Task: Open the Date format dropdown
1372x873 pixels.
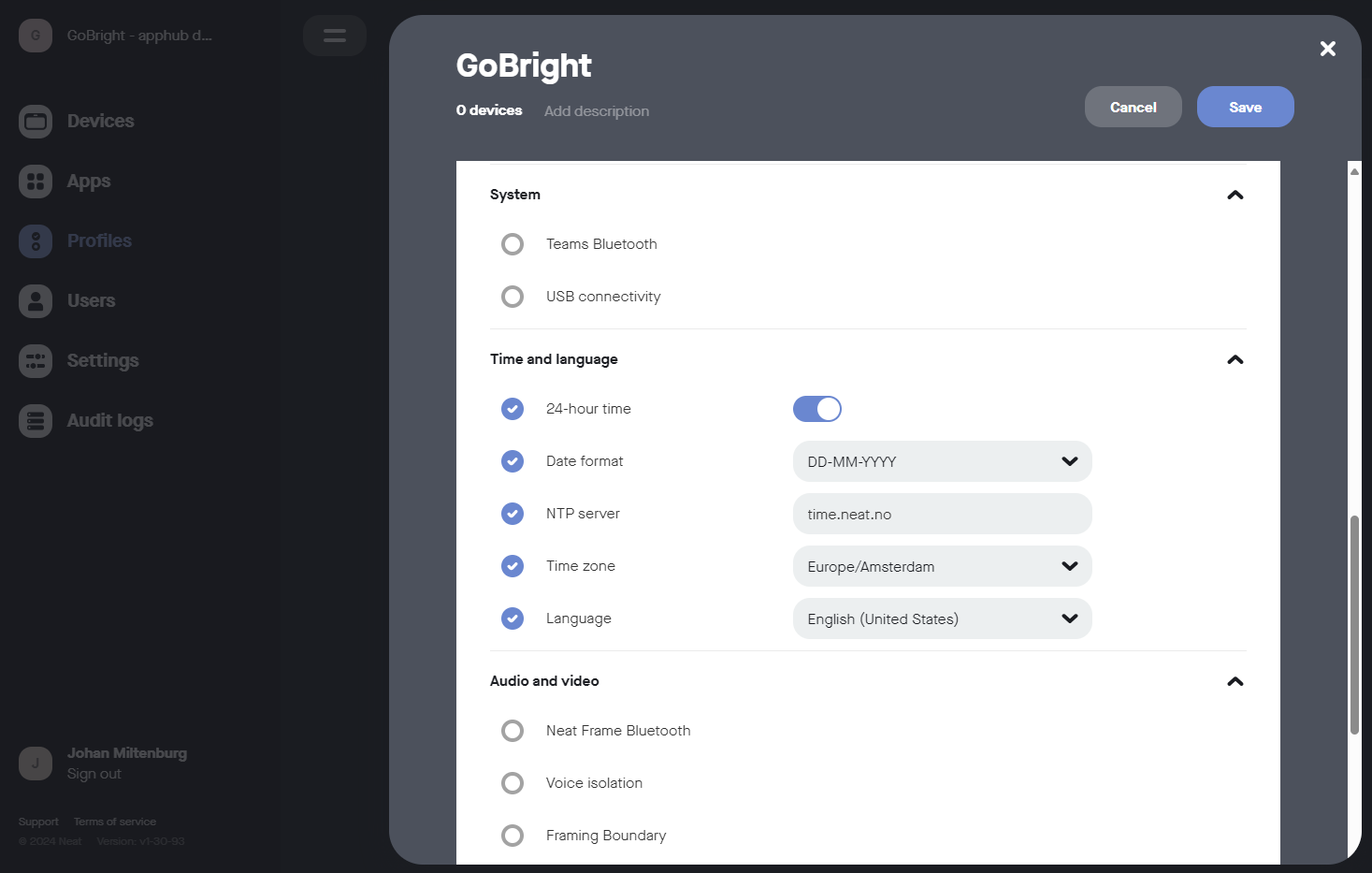Action: (942, 461)
